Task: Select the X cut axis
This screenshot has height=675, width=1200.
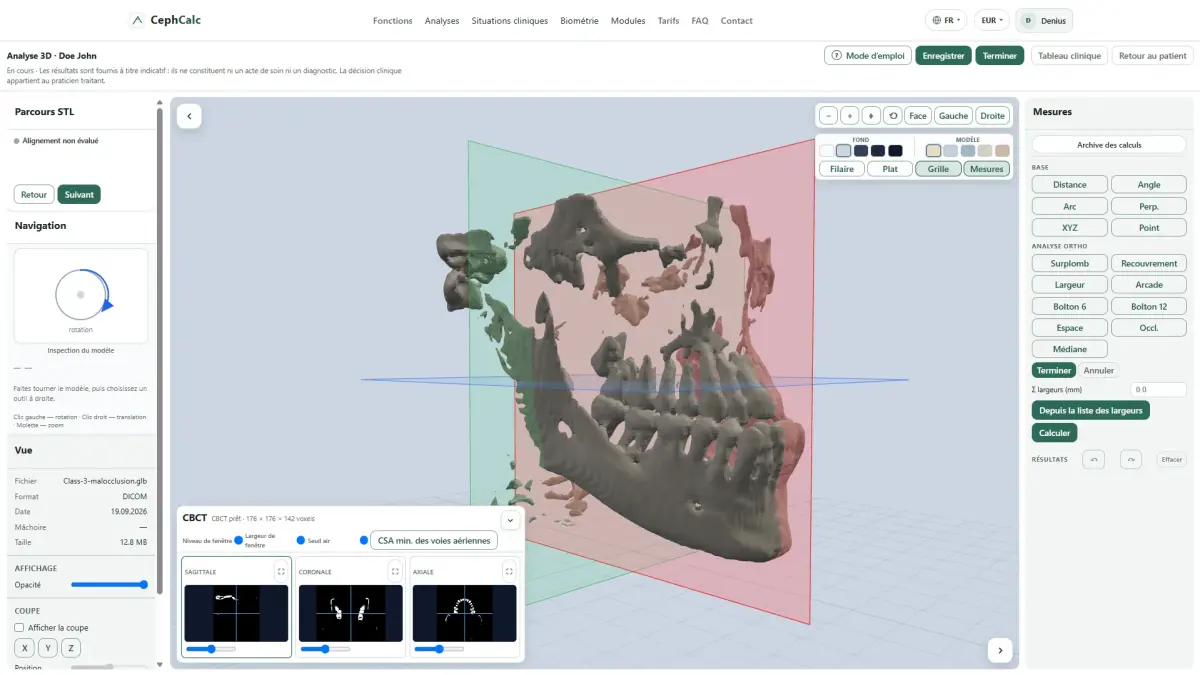Action: click(25, 648)
